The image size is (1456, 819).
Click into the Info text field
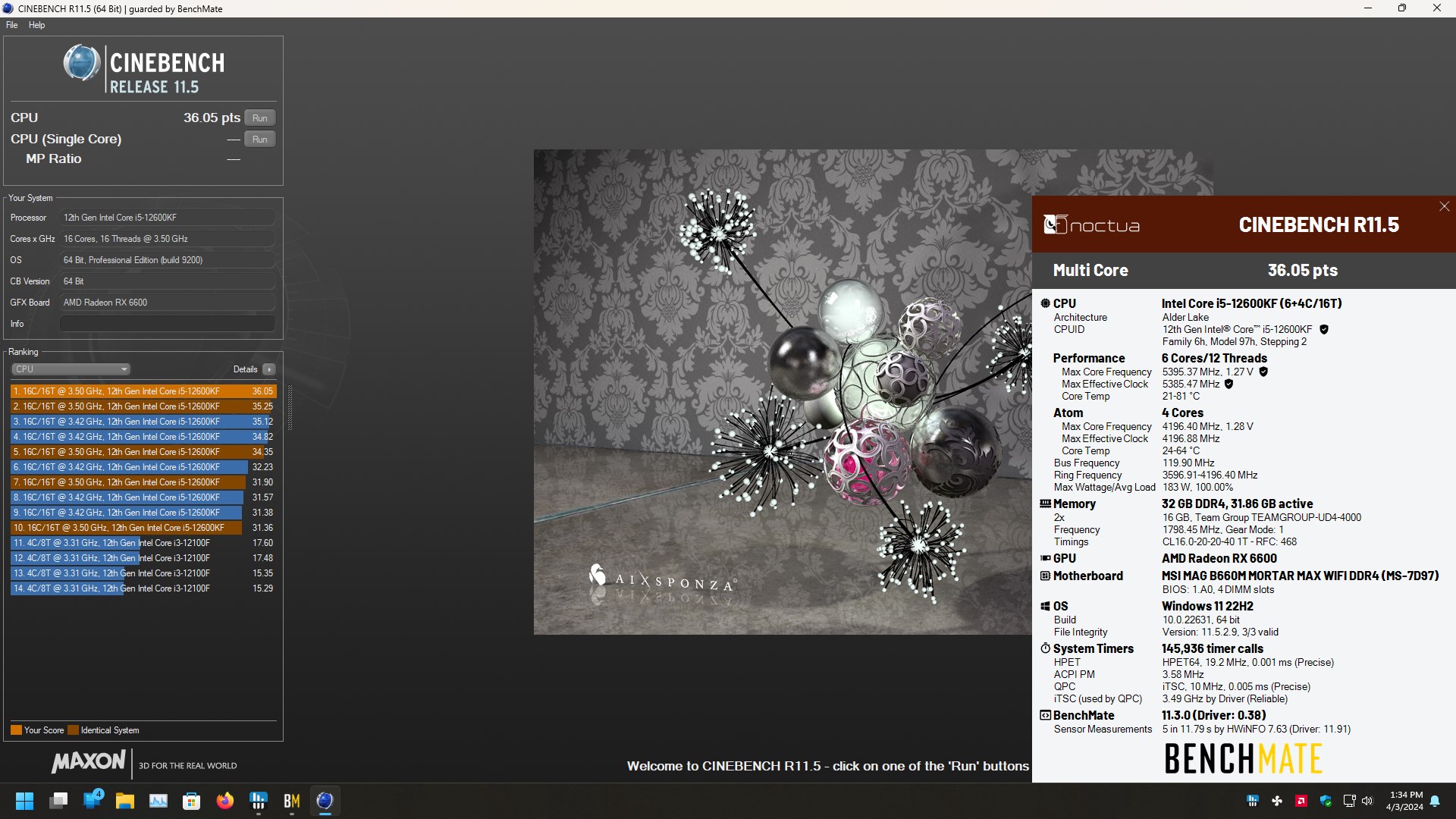[167, 324]
